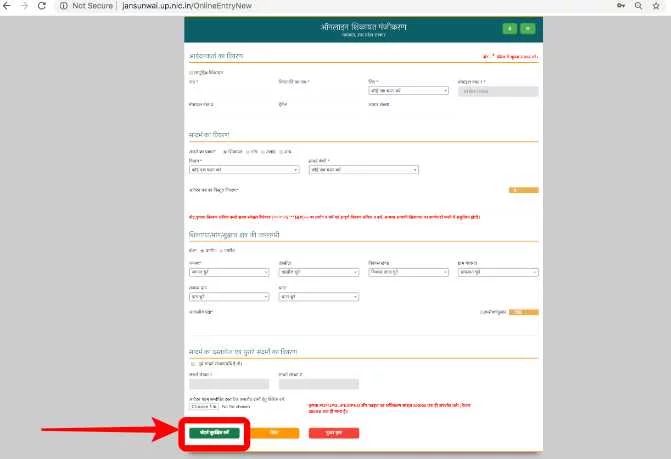
Task: Open the application category dropdown
Action: tap(363, 170)
